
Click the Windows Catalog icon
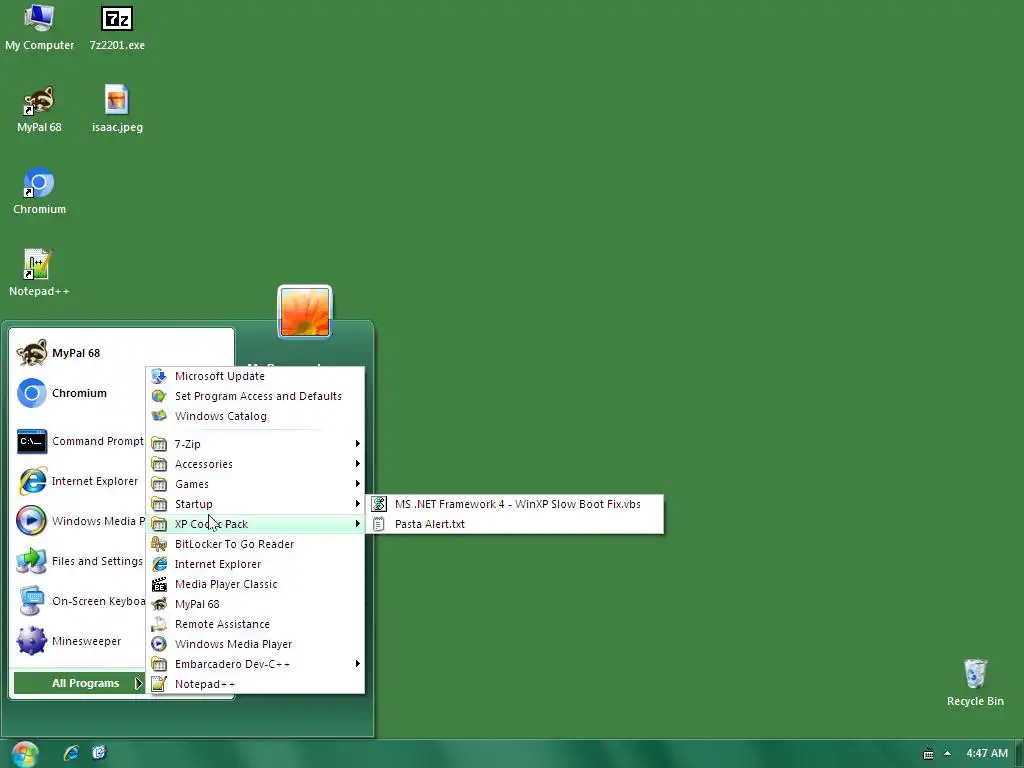[x=159, y=416]
